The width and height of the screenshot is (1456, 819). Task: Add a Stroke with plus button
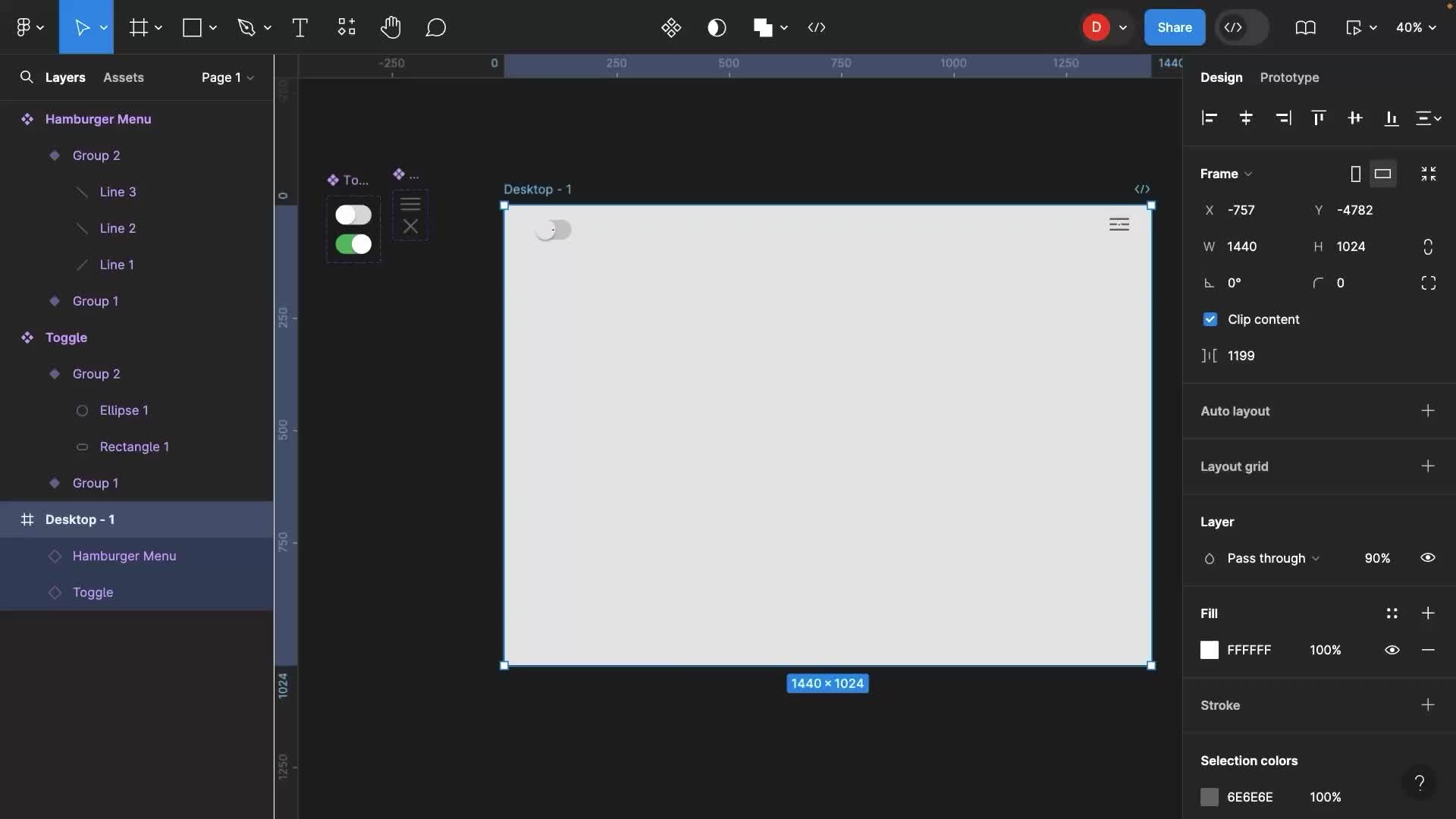click(1428, 704)
